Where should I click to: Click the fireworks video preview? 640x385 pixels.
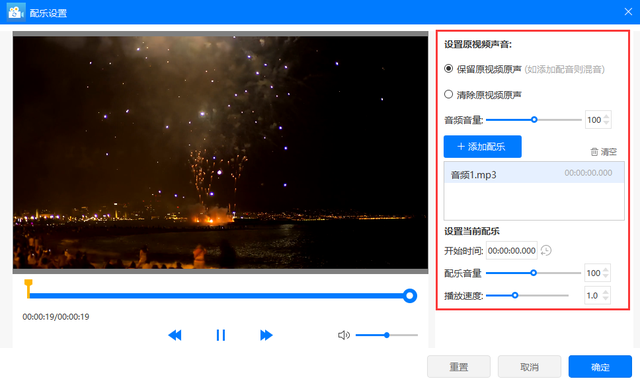click(220, 152)
